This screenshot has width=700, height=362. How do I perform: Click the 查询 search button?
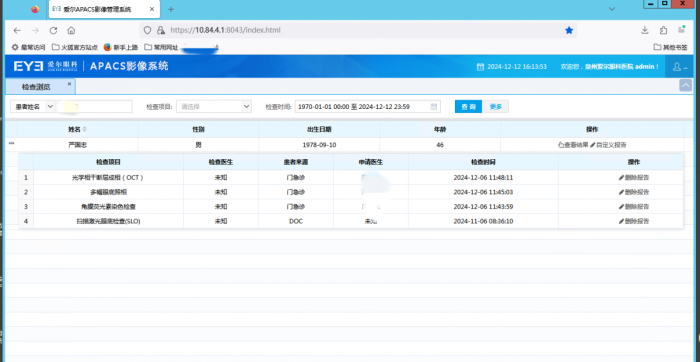click(x=468, y=107)
